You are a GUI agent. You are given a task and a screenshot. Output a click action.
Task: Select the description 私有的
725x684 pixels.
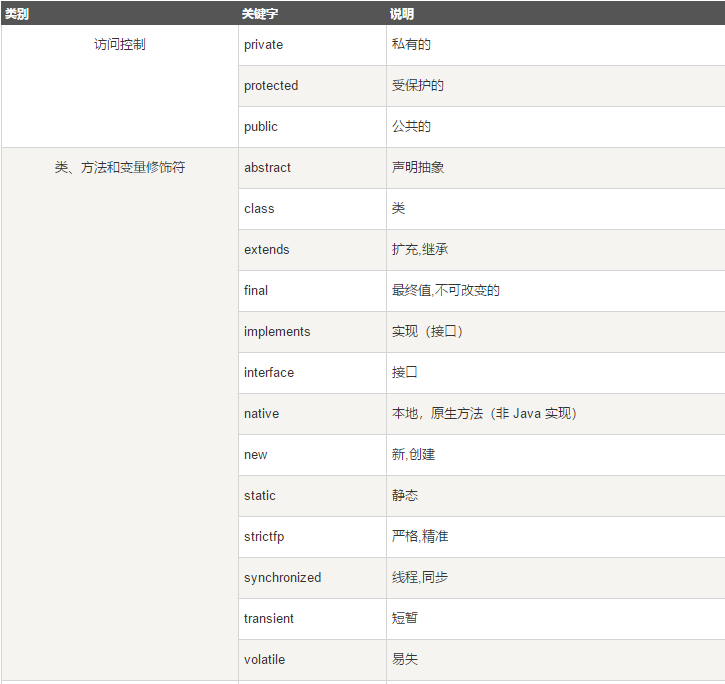[411, 44]
